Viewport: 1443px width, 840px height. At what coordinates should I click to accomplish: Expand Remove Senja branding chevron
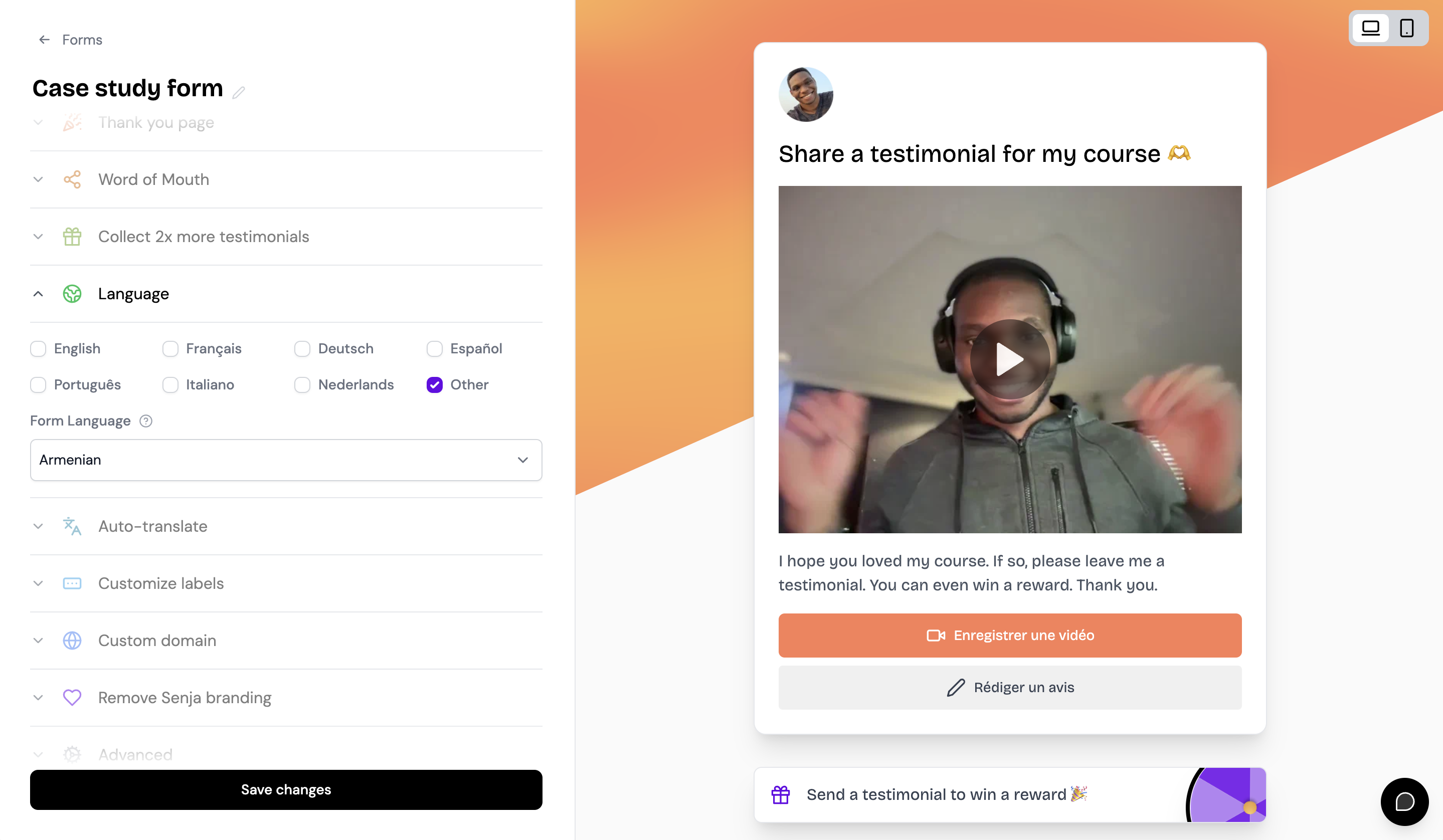click(39, 698)
